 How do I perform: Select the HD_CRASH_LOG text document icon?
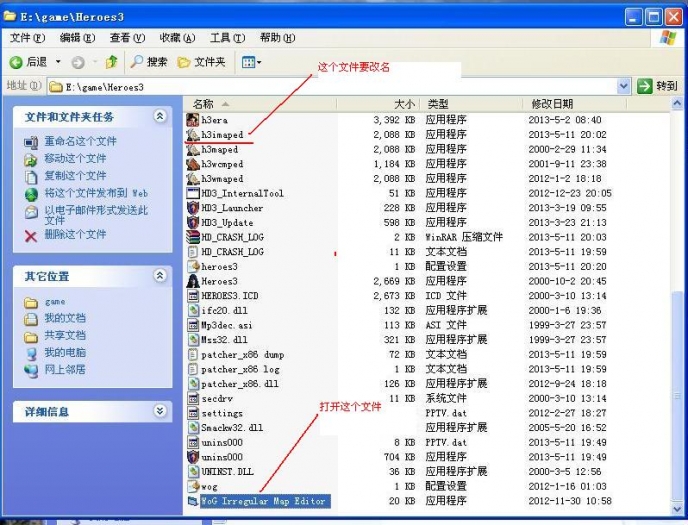click(193, 252)
